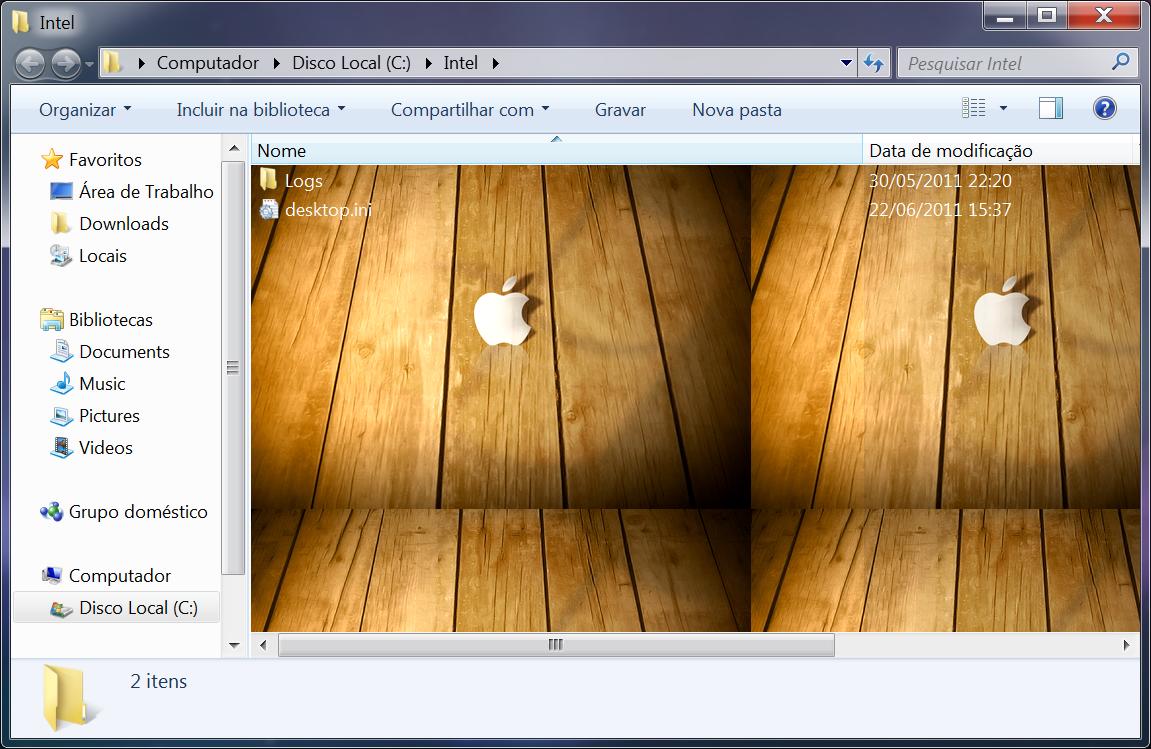
Task: Change view using the view mode icon
Action: point(974,108)
